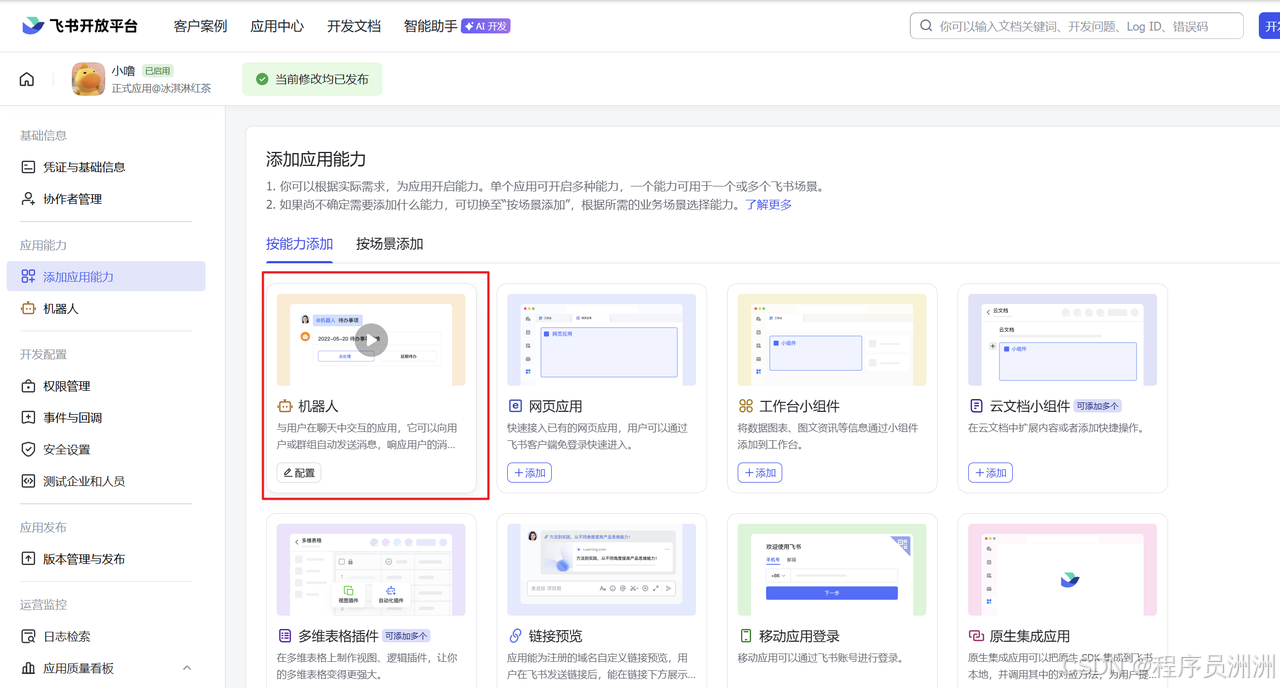Click the 原生集成应用 card title icon
1280x688 pixels.
point(976,636)
